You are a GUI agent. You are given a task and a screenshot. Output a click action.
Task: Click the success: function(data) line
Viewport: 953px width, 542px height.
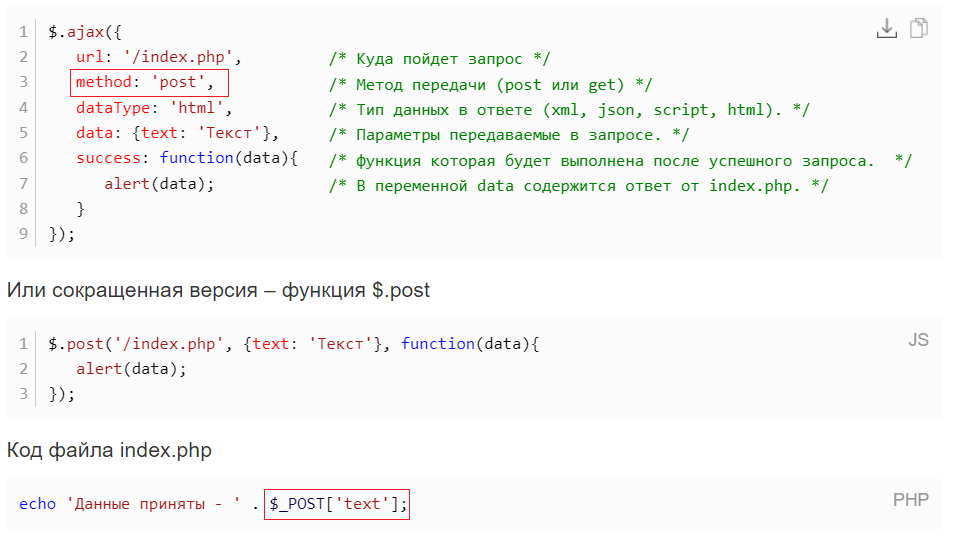click(187, 158)
